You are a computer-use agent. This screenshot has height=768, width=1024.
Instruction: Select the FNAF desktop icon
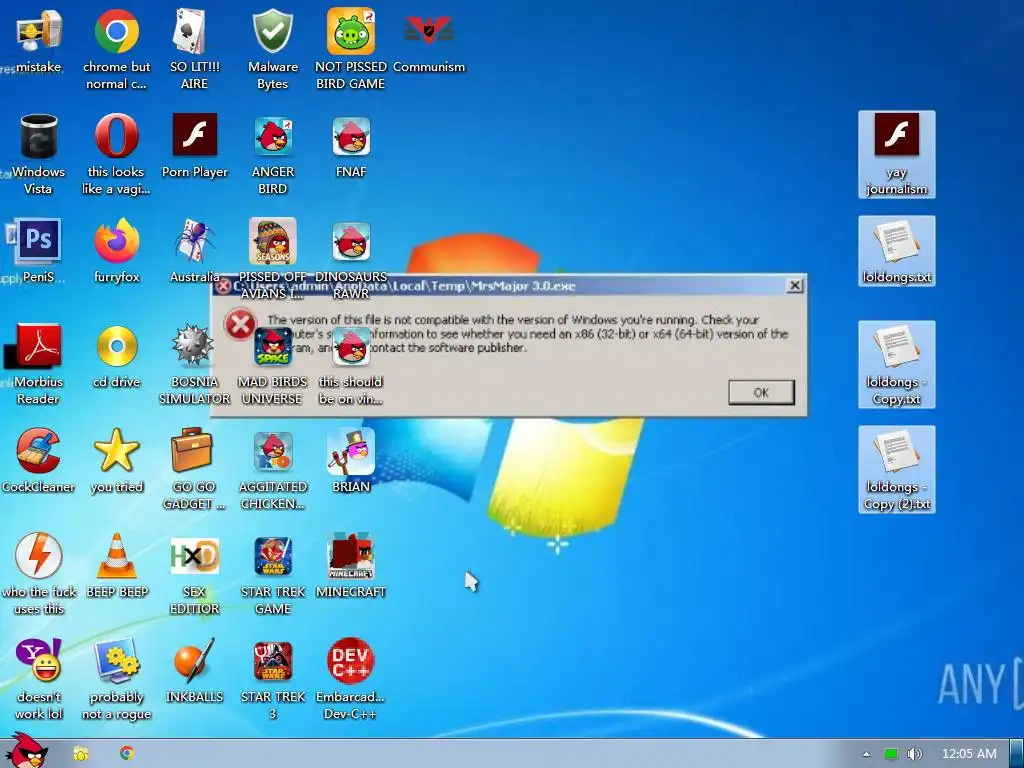[x=351, y=146]
